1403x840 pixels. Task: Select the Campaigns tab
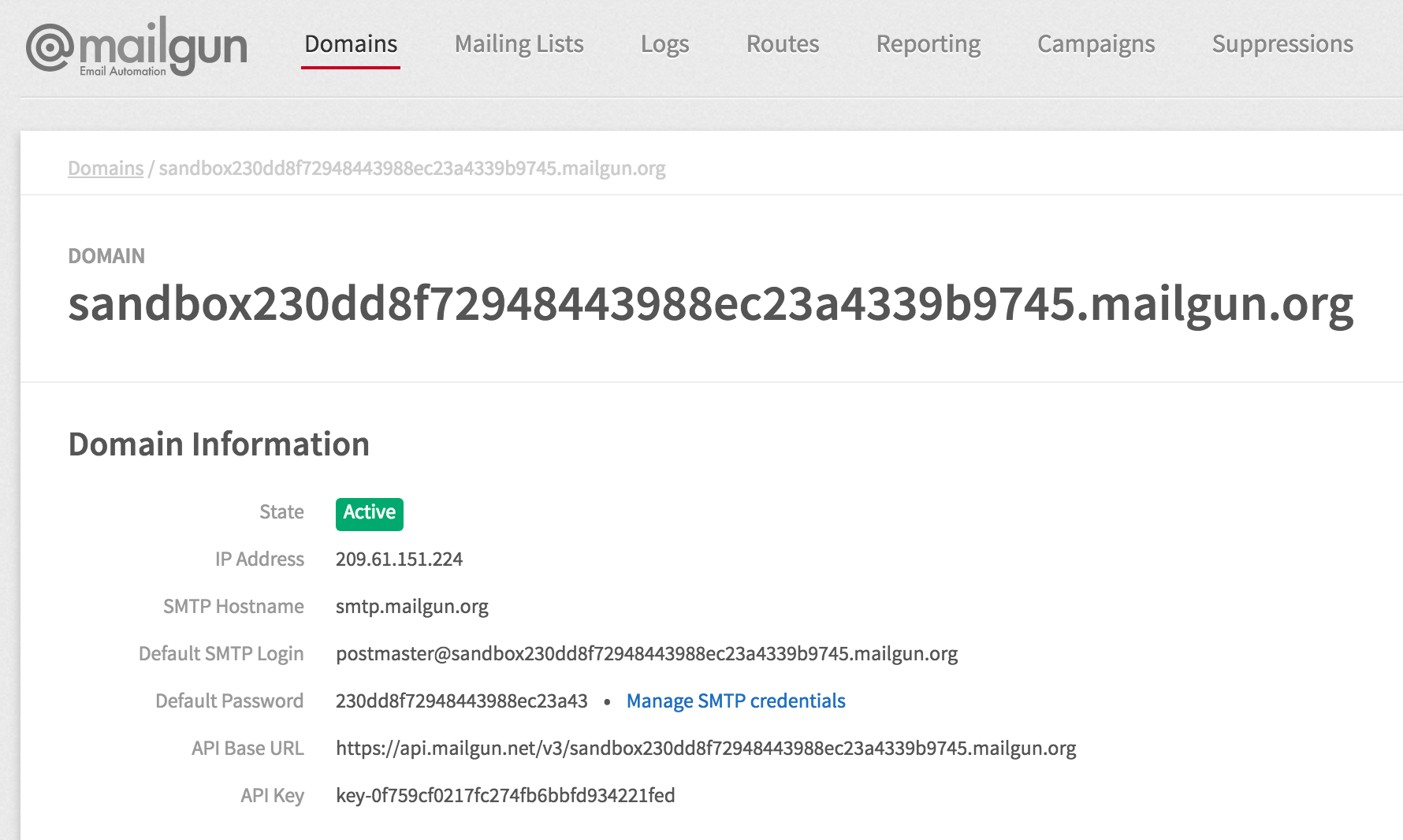(x=1095, y=44)
